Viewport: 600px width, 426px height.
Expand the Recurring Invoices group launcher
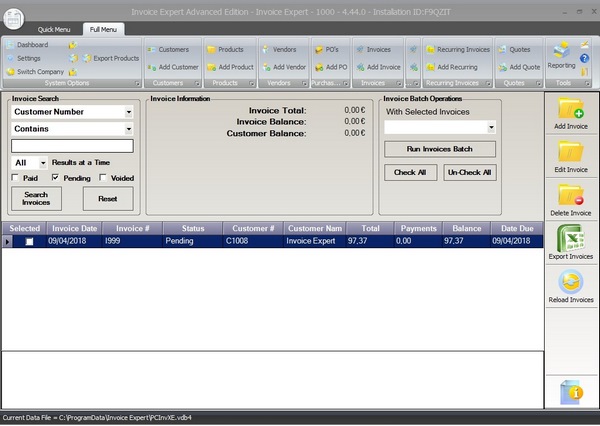click(488, 83)
